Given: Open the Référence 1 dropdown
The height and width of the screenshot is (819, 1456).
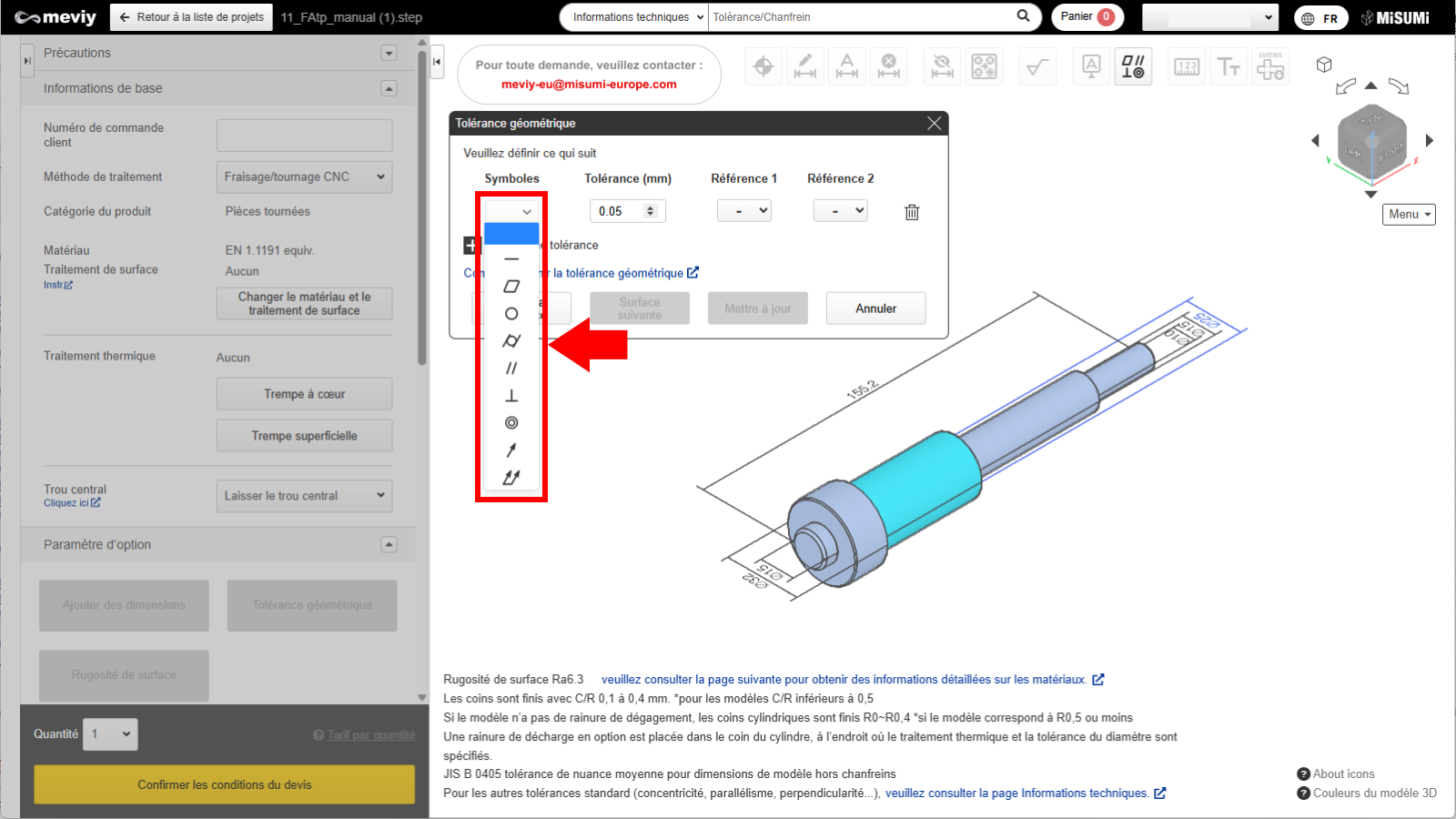Looking at the screenshot, I should click(744, 211).
